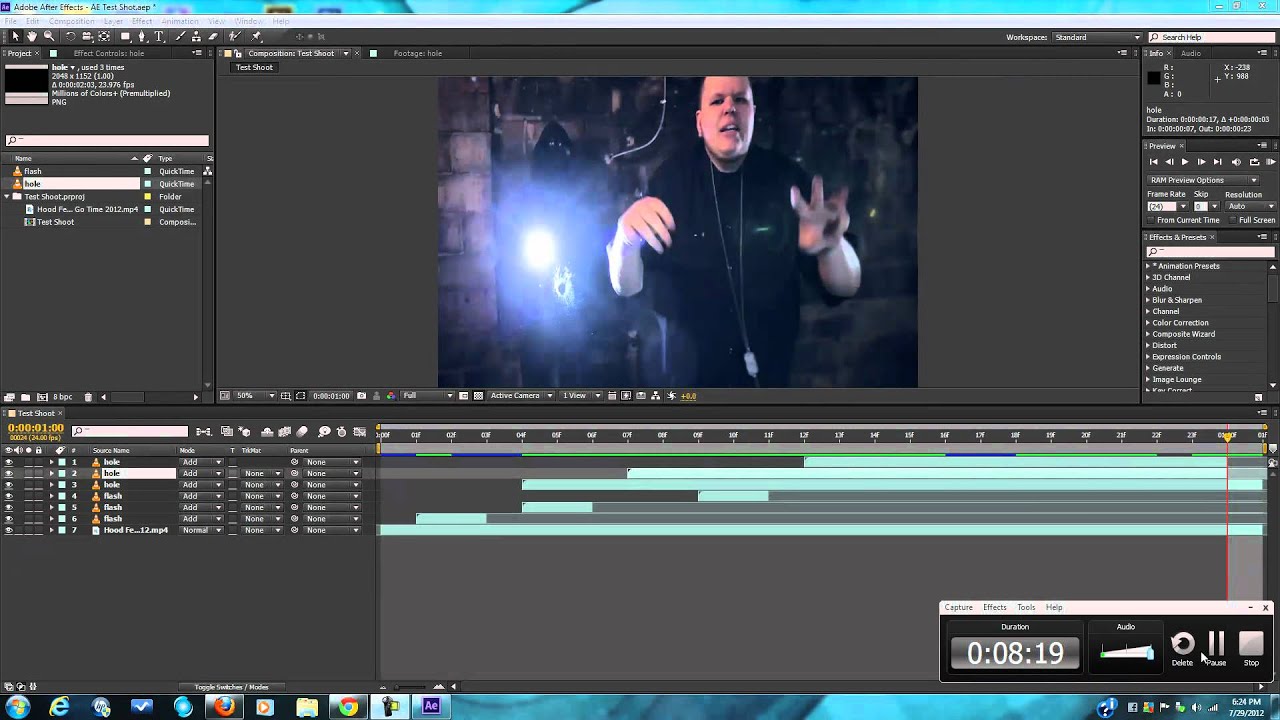Toggle the transparency grid in viewer
The image size is (1280, 720).
tap(478, 395)
